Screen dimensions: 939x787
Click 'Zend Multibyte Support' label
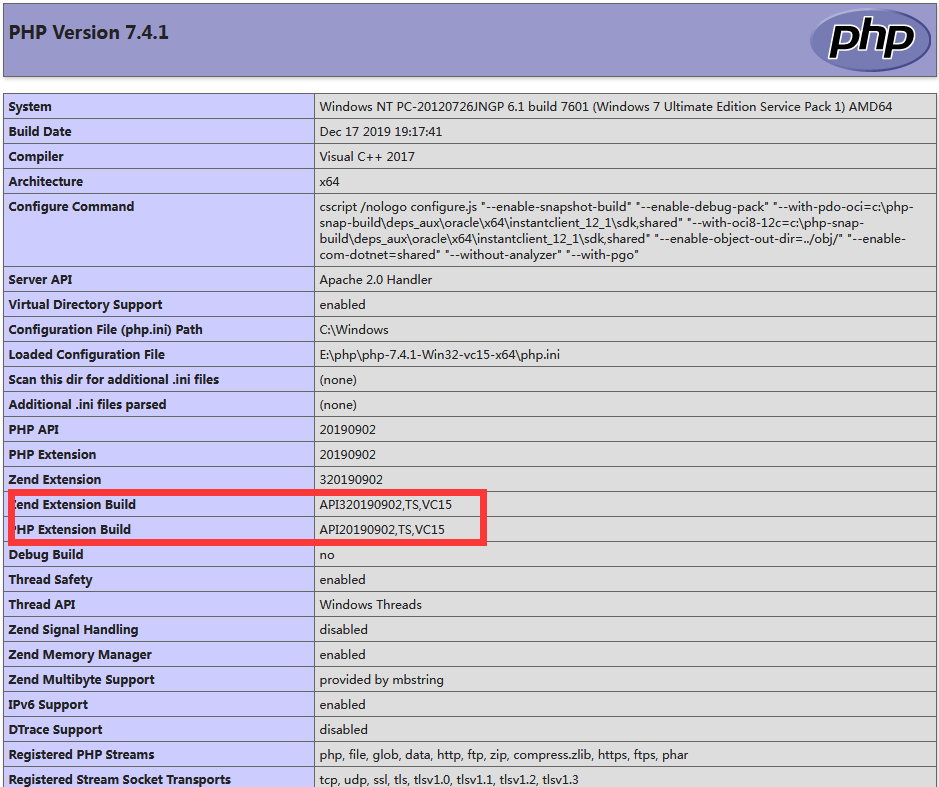[81, 680]
